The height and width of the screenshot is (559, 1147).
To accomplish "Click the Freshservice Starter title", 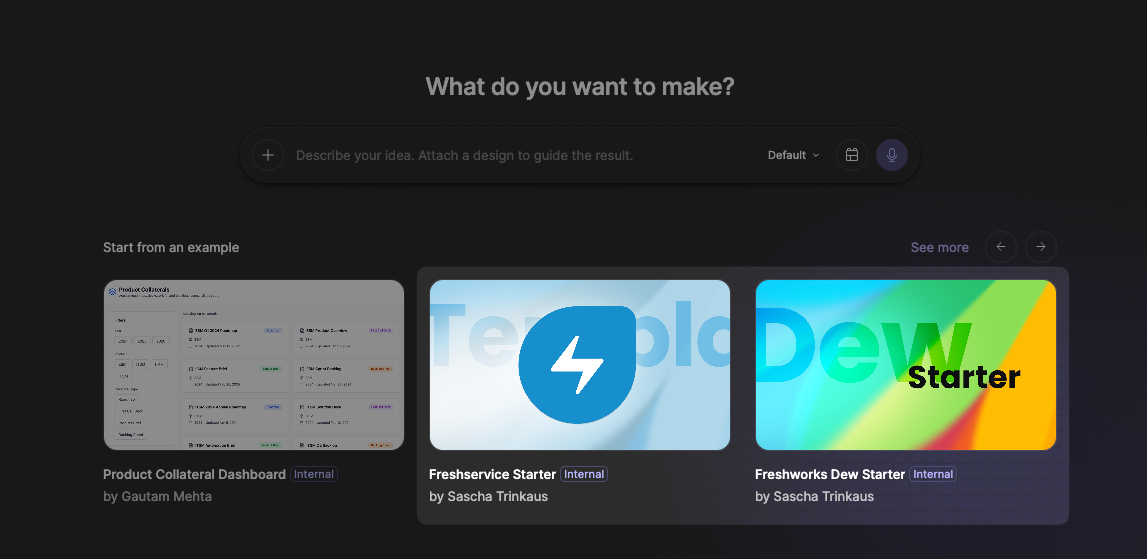I will coord(492,474).
